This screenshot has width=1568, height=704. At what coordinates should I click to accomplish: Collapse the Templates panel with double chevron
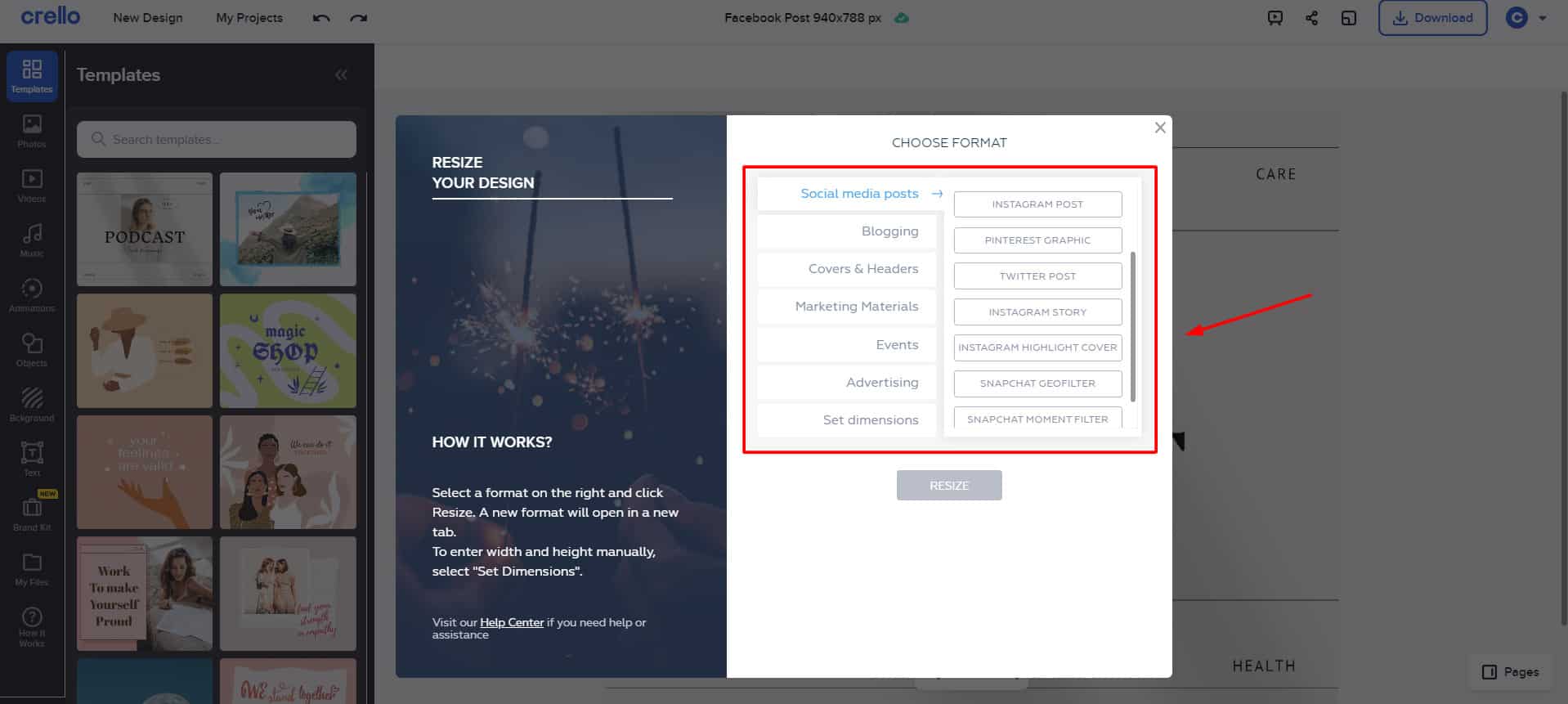(x=341, y=75)
